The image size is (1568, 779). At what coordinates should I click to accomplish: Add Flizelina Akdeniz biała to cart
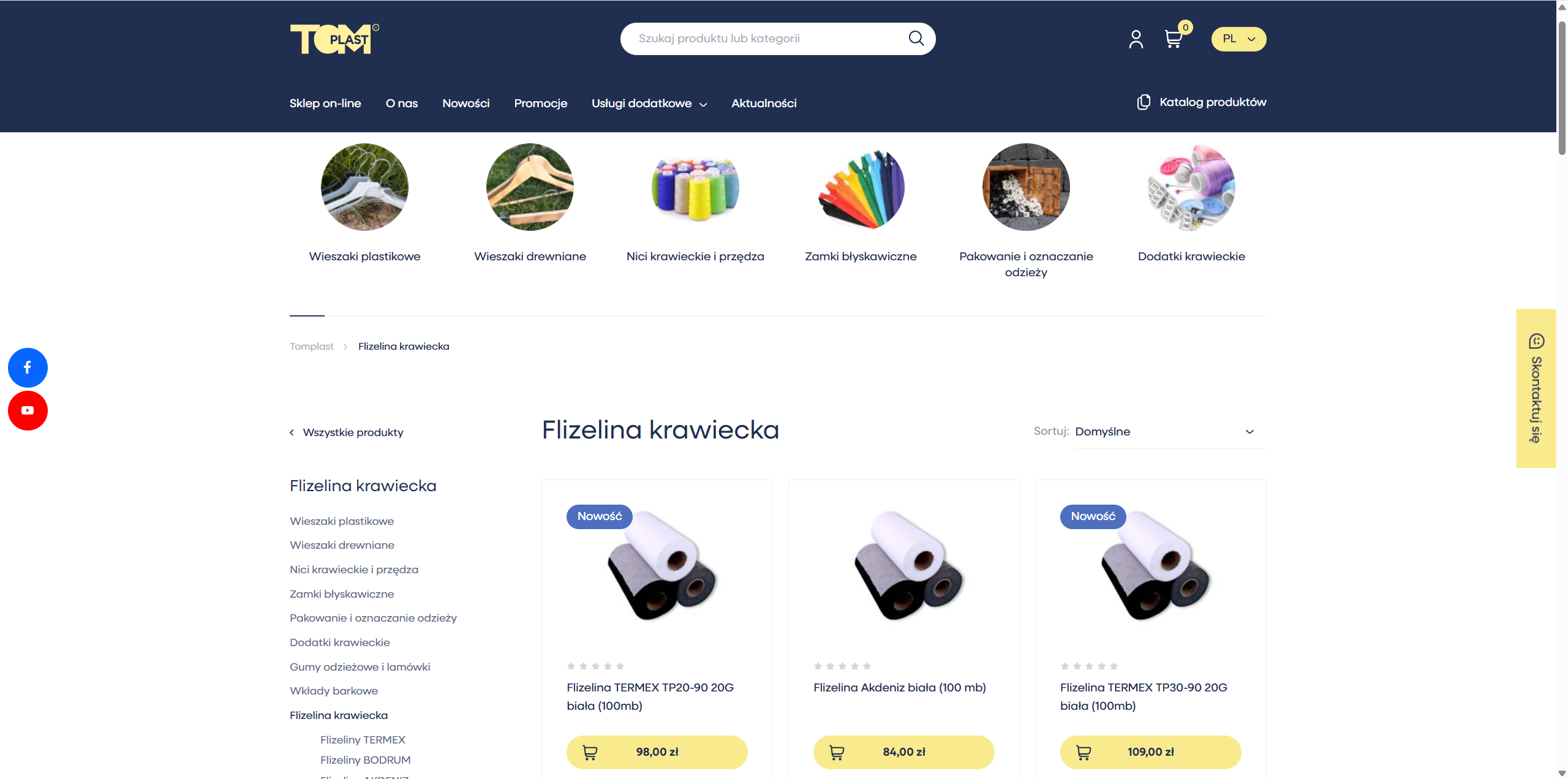pyautogui.click(x=903, y=752)
